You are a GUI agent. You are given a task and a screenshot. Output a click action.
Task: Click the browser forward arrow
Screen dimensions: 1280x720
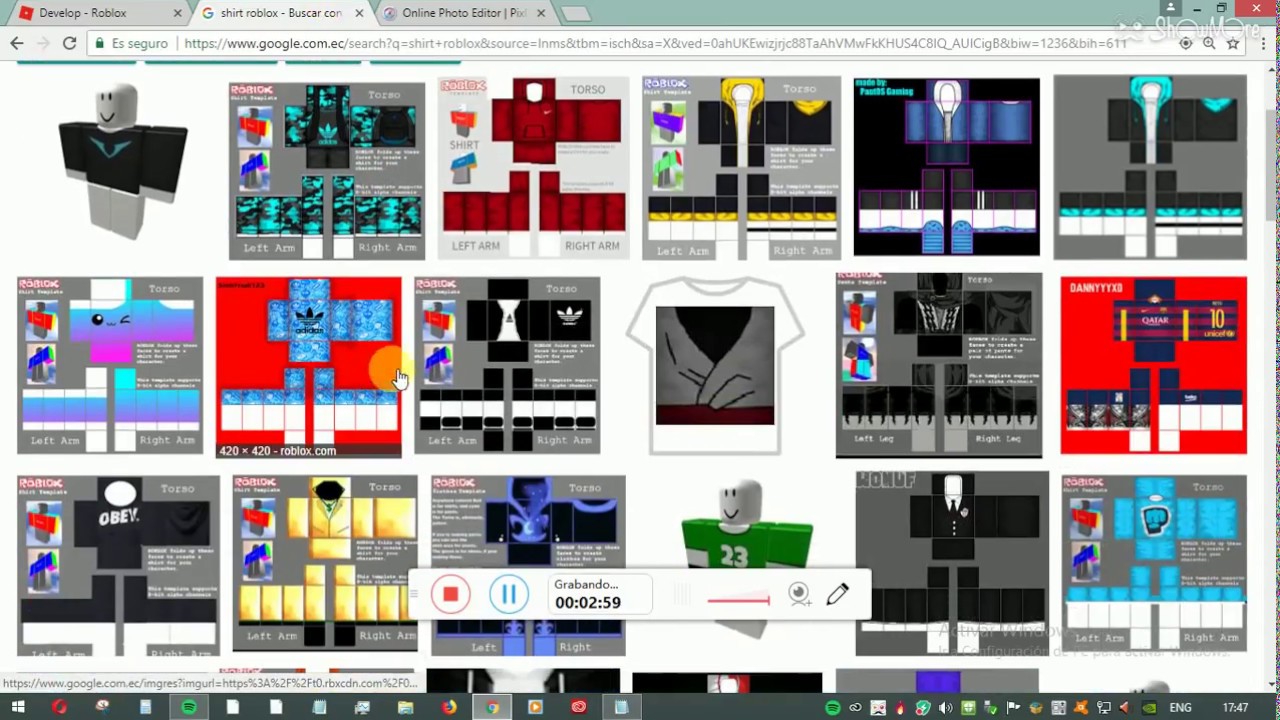[x=43, y=43]
